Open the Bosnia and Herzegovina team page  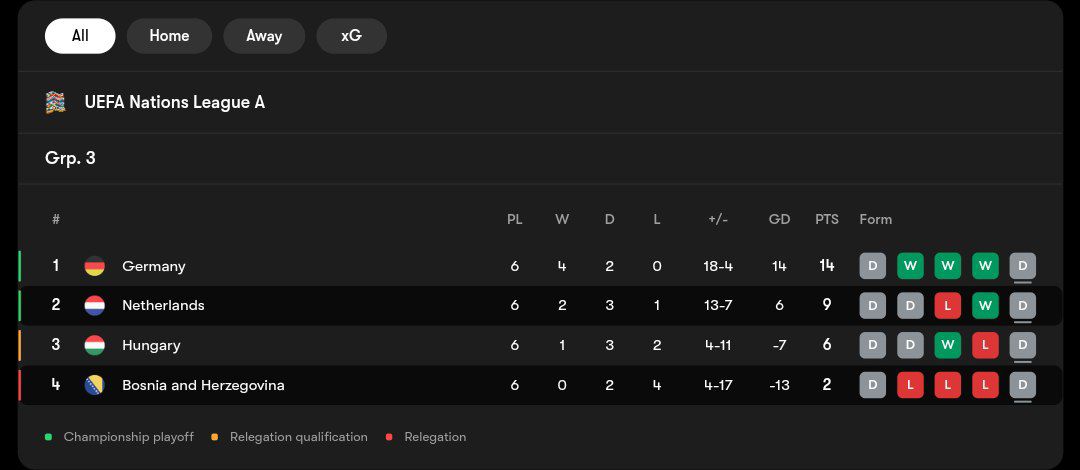point(203,385)
